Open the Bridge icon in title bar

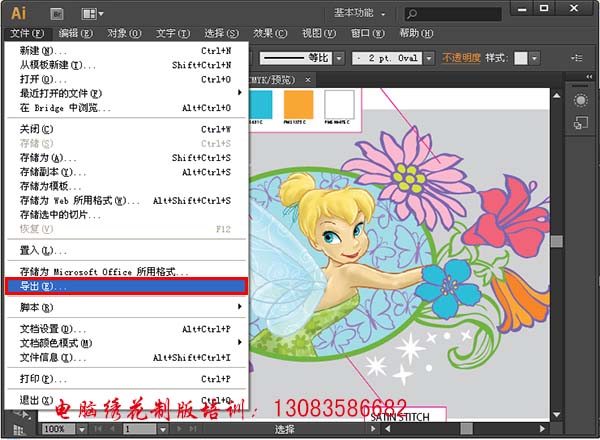point(56,14)
